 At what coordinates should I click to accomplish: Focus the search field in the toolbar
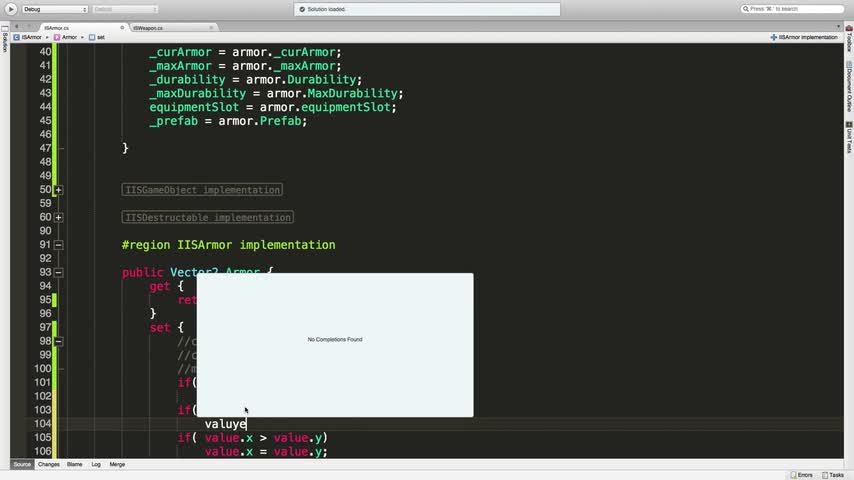[x=792, y=9]
